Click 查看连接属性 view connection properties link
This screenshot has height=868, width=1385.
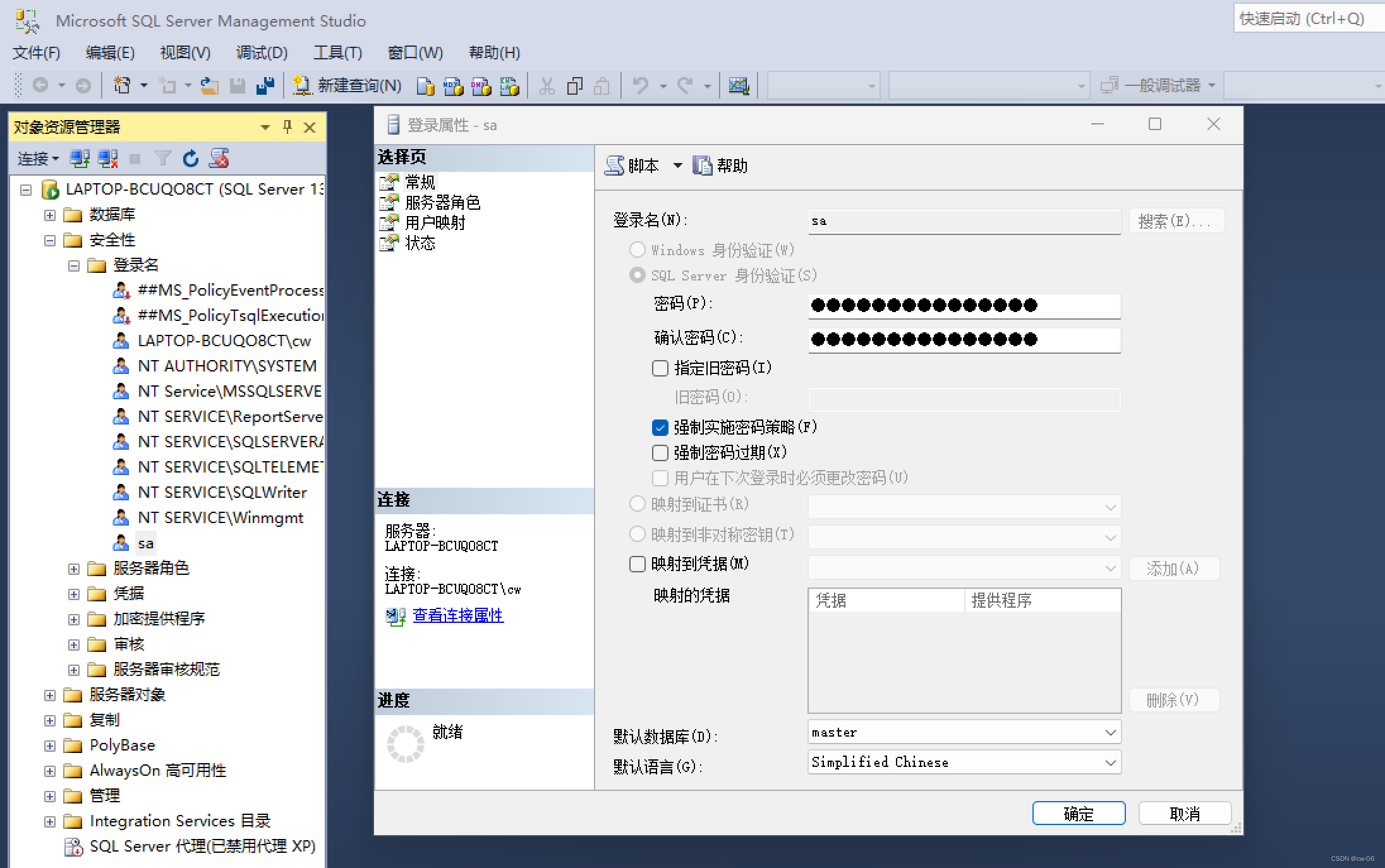point(457,615)
